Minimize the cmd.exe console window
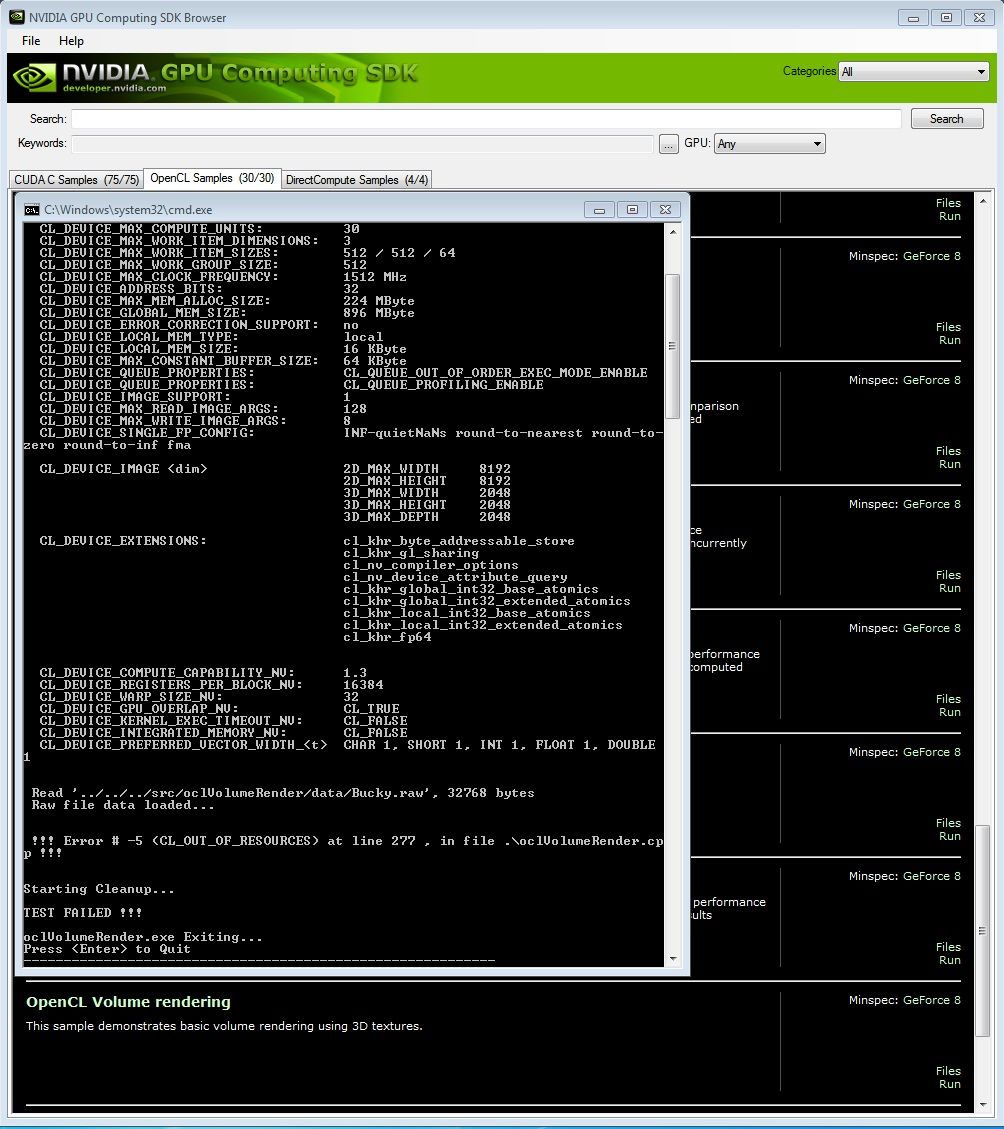1004x1129 pixels. 599,210
